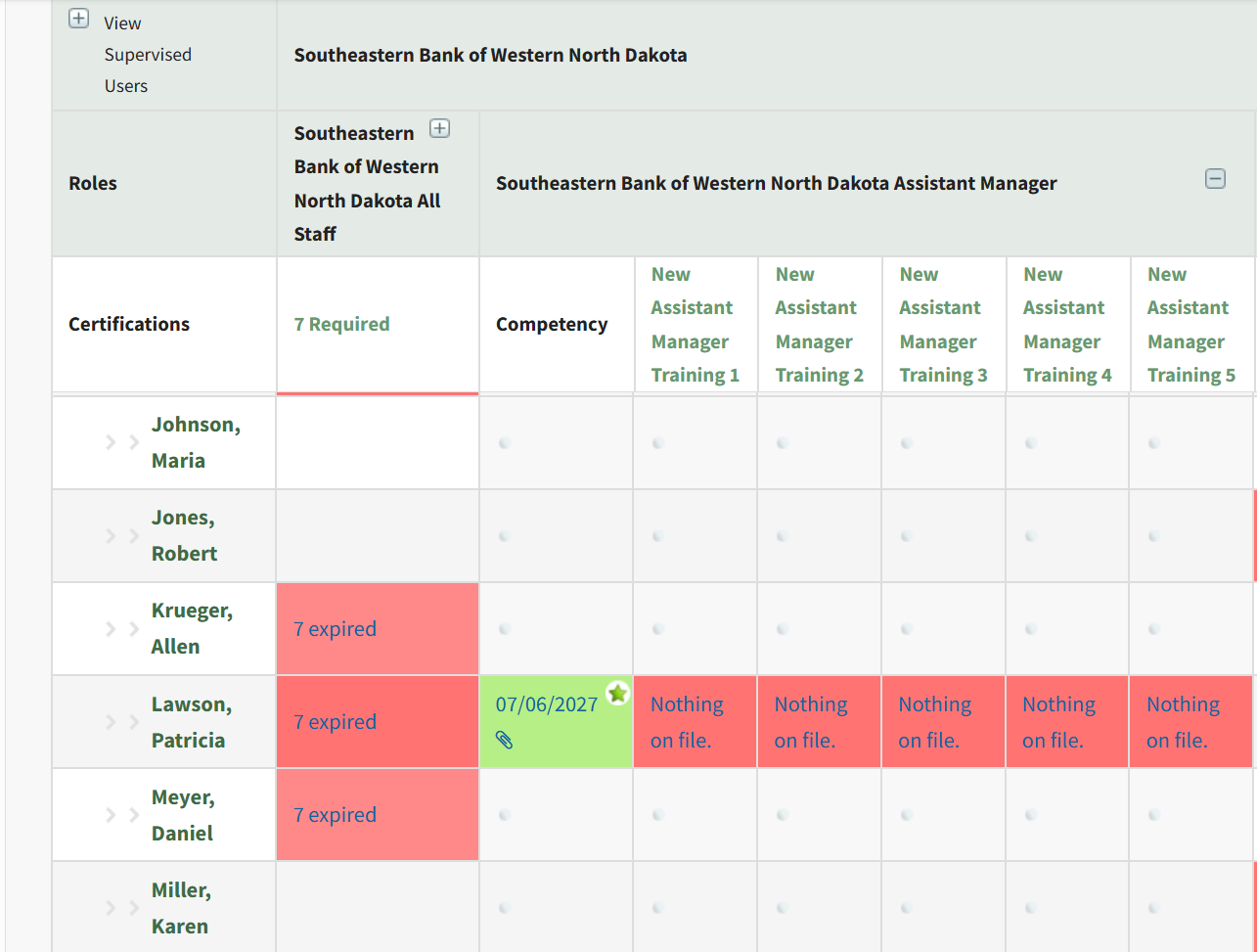Expand the row chevrons for Miller, Karen
1257x952 pixels.
(x=122, y=908)
